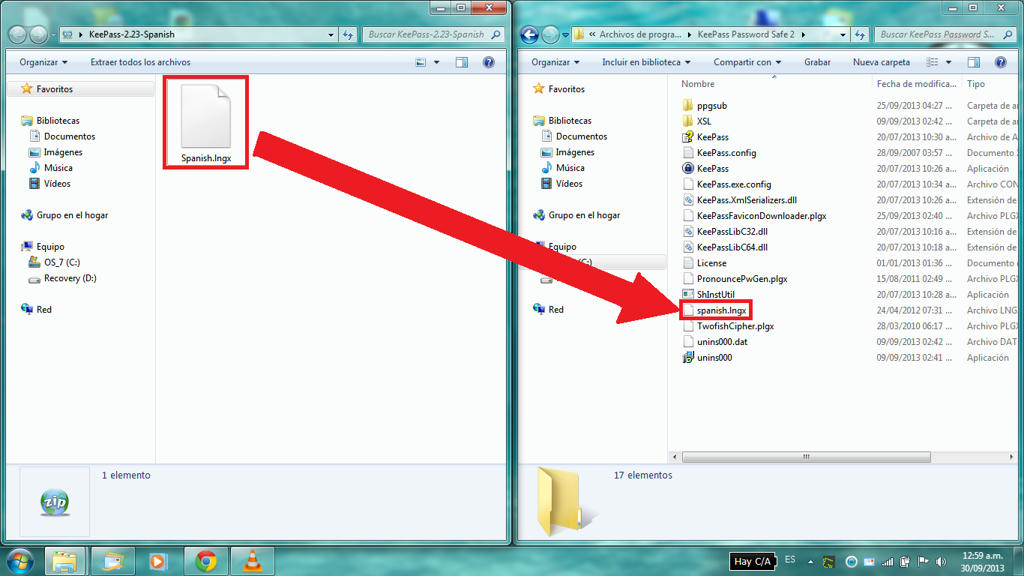Viewport: 1024px width, 576px height.
Task: Open Compartir con dropdown
Action: [x=747, y=62]
